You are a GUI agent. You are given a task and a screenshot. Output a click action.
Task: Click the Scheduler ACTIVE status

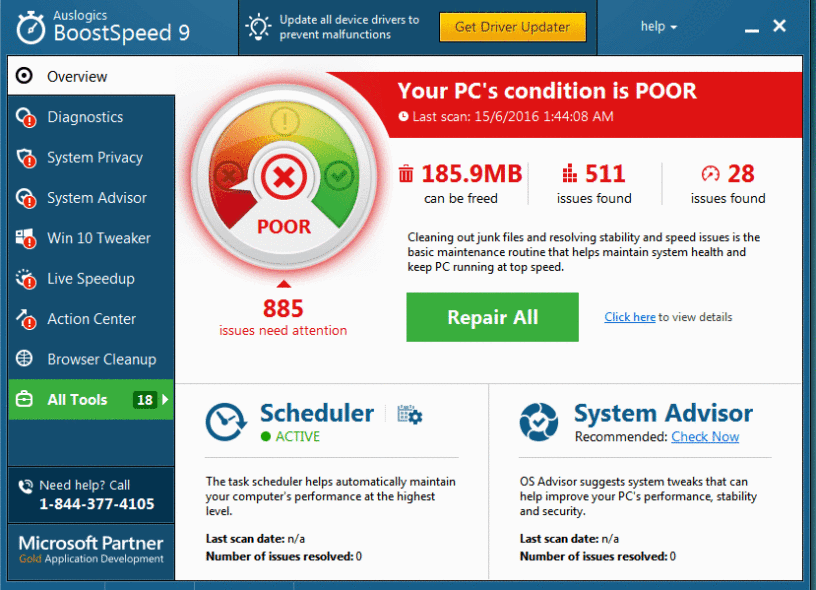tap(290, 437)
